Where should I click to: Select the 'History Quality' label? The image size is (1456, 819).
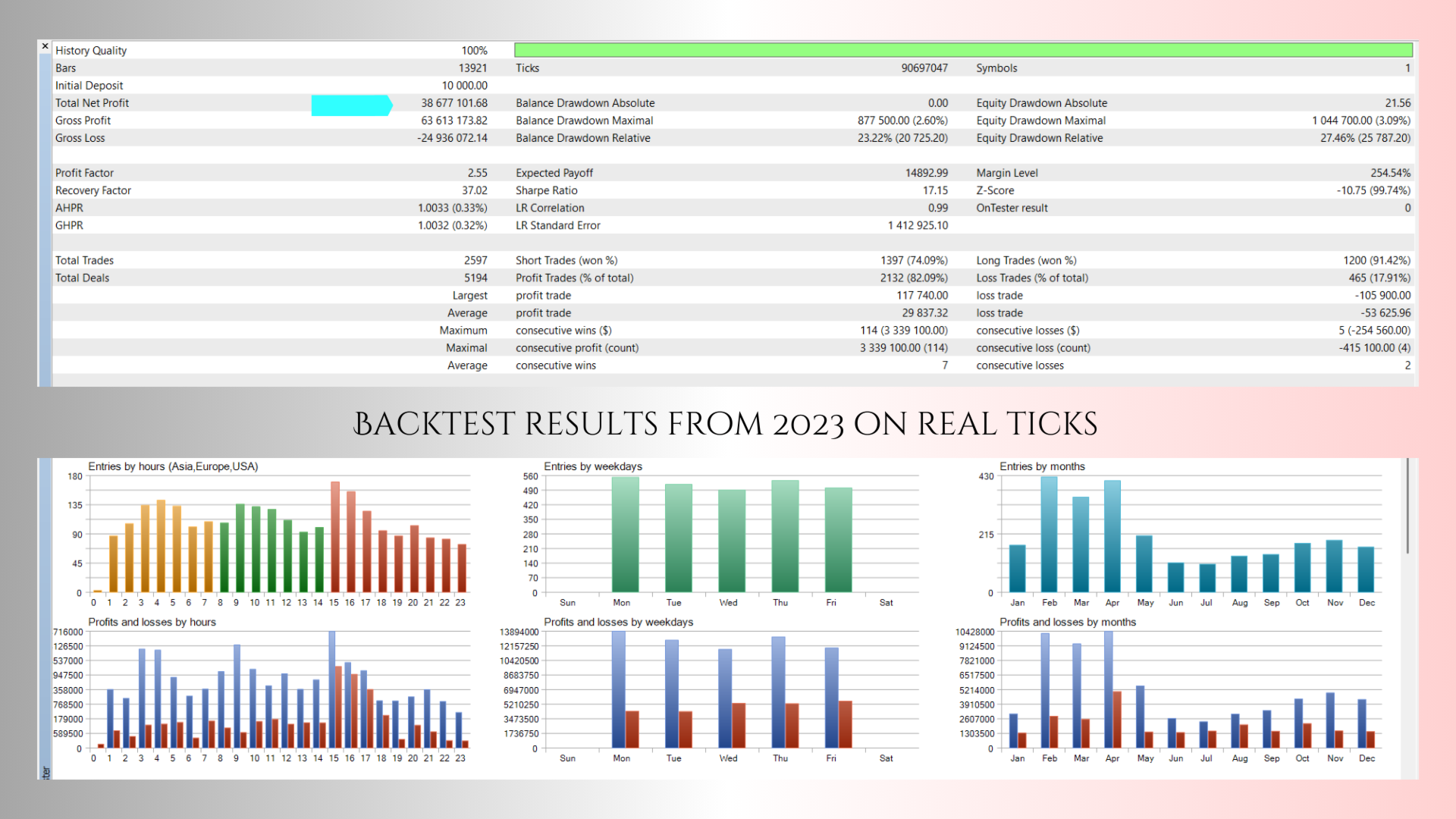pyautogui.click(x=91, y=51)
